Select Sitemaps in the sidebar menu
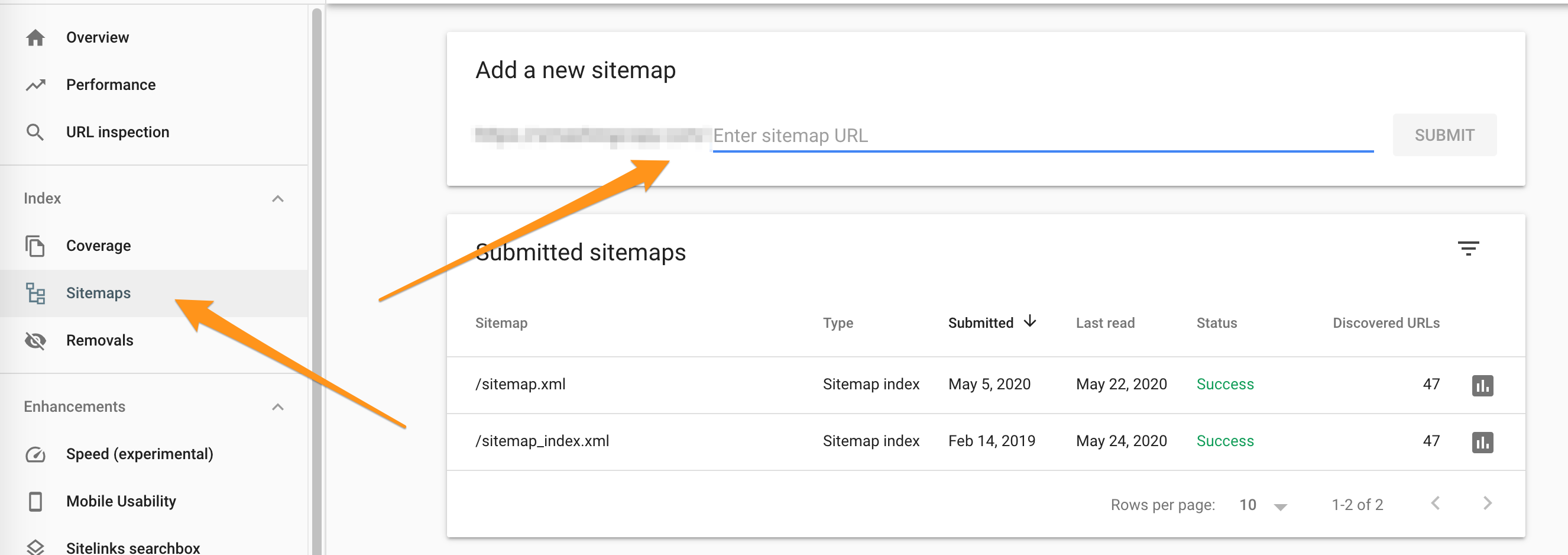Screen dimensions: 1568x555 (99, 293)
